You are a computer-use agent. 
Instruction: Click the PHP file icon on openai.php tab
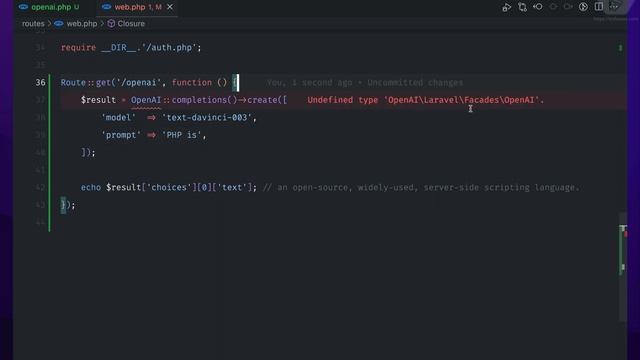coord(24,7)
